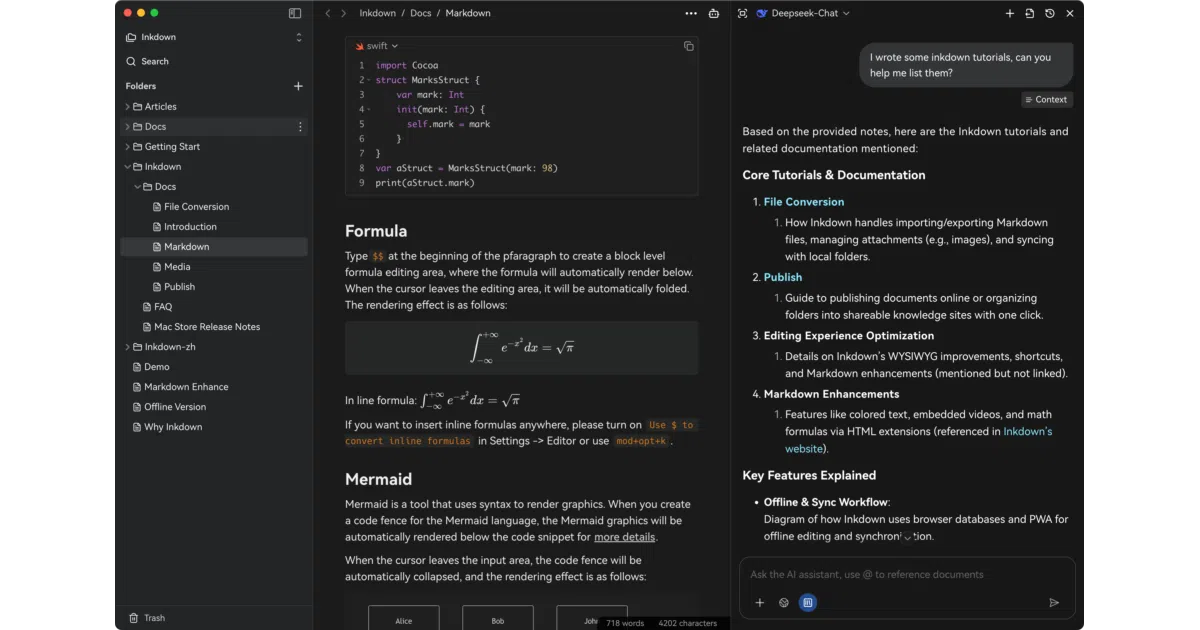Click the Bob mermaid node
The width and height of the screenshot is (1200, 630).
click(498, 618)
